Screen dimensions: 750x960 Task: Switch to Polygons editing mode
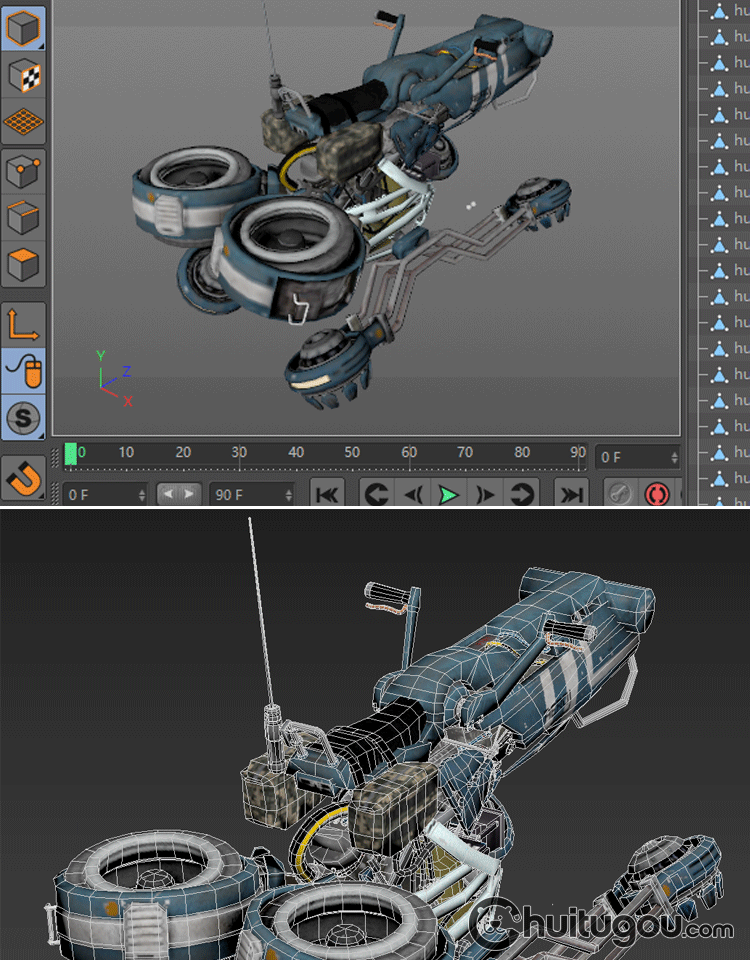point(24,265)
